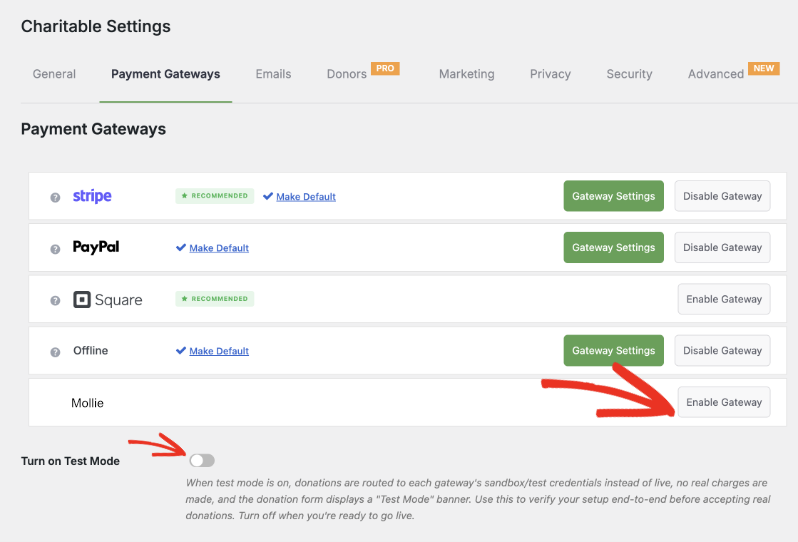Open Gateway Settings for Stripe
Screen dimensions: 798x542
[613, 196]
